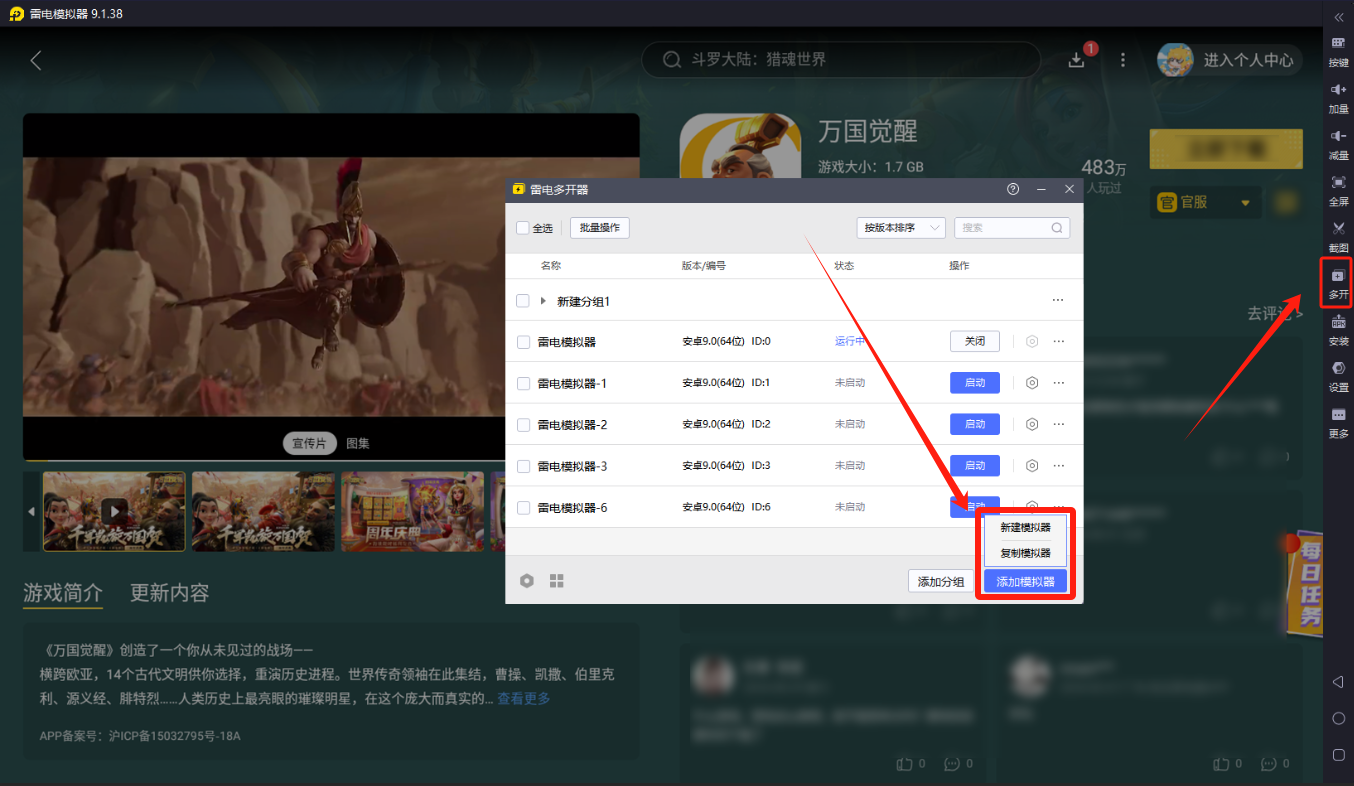
Task: Click the 截图 screenshot scissors icon
Action: tap(1338, 237)
